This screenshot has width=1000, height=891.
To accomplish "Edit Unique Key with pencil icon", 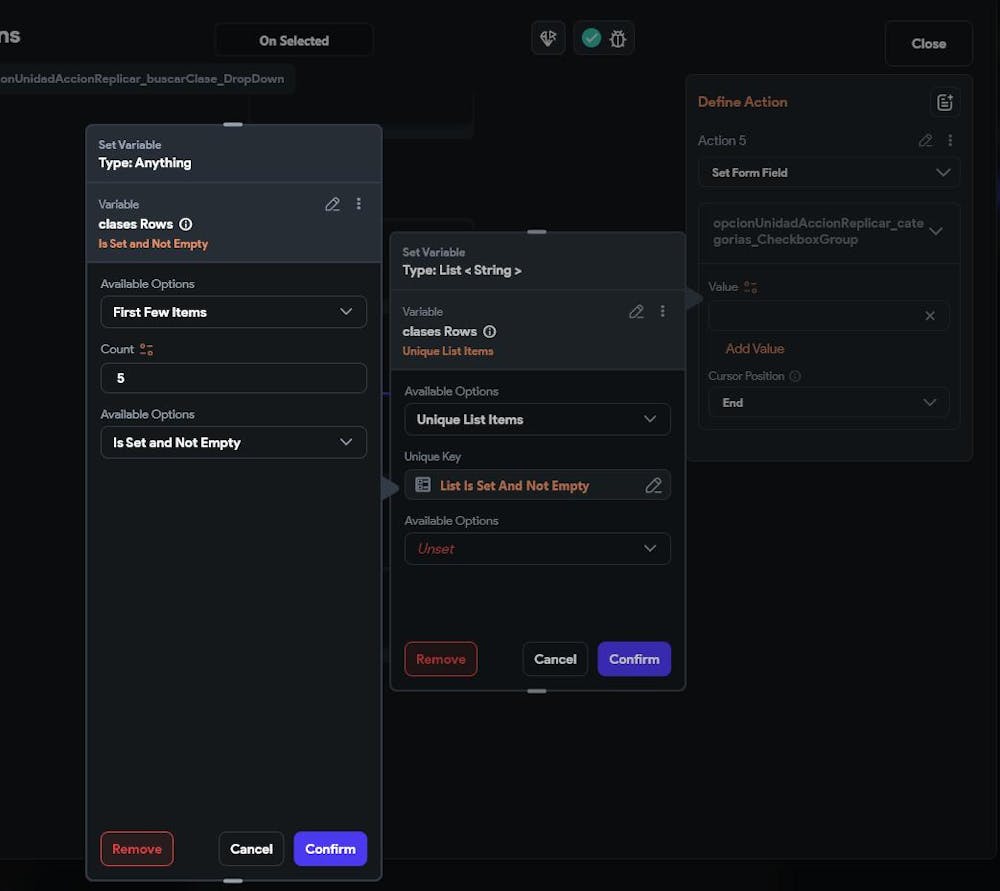I will click(x=653, y=485).
